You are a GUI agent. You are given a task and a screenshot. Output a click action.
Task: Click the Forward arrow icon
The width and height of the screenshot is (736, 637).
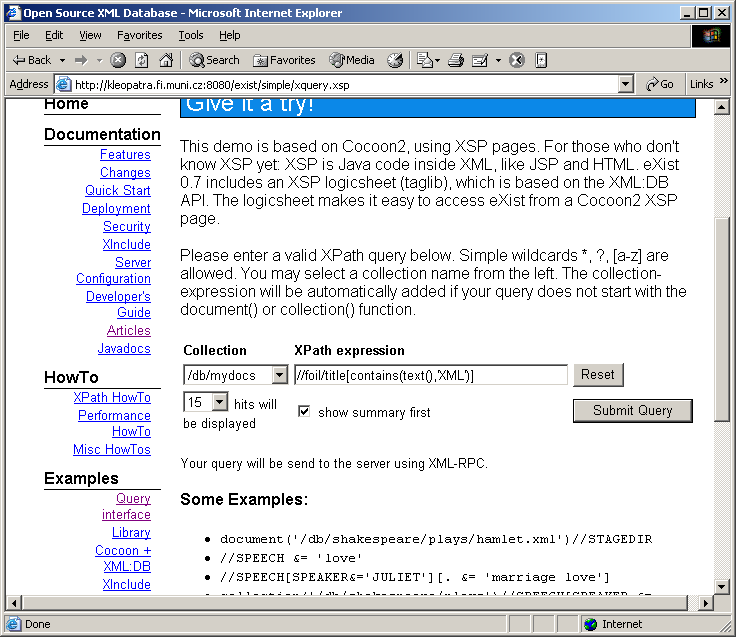(x=81, y=60)
